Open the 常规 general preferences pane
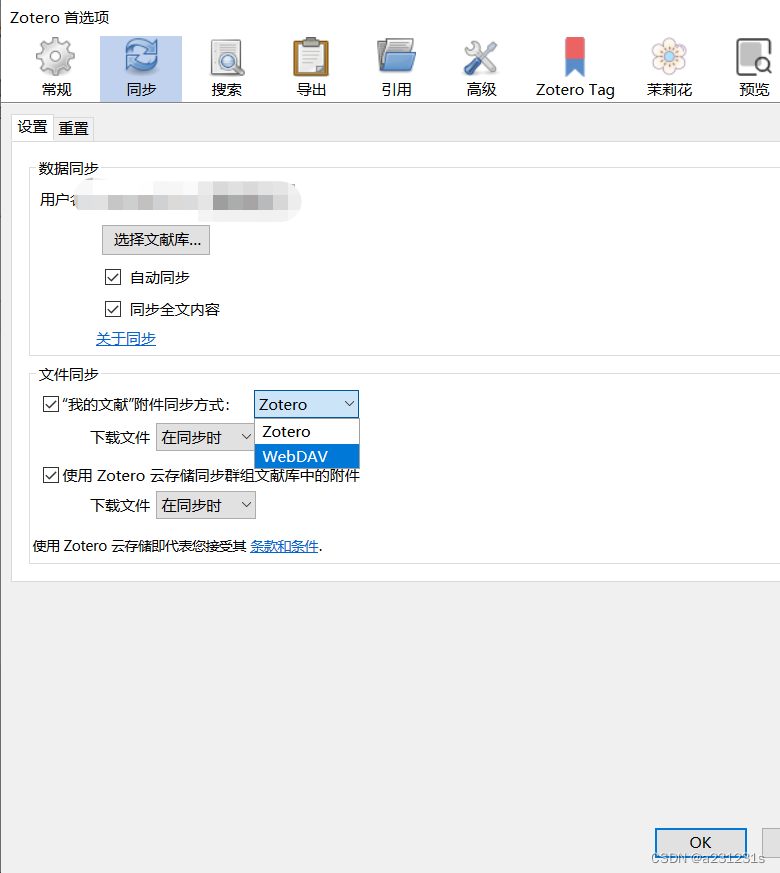780x873 pixels. tap(56, 68)
